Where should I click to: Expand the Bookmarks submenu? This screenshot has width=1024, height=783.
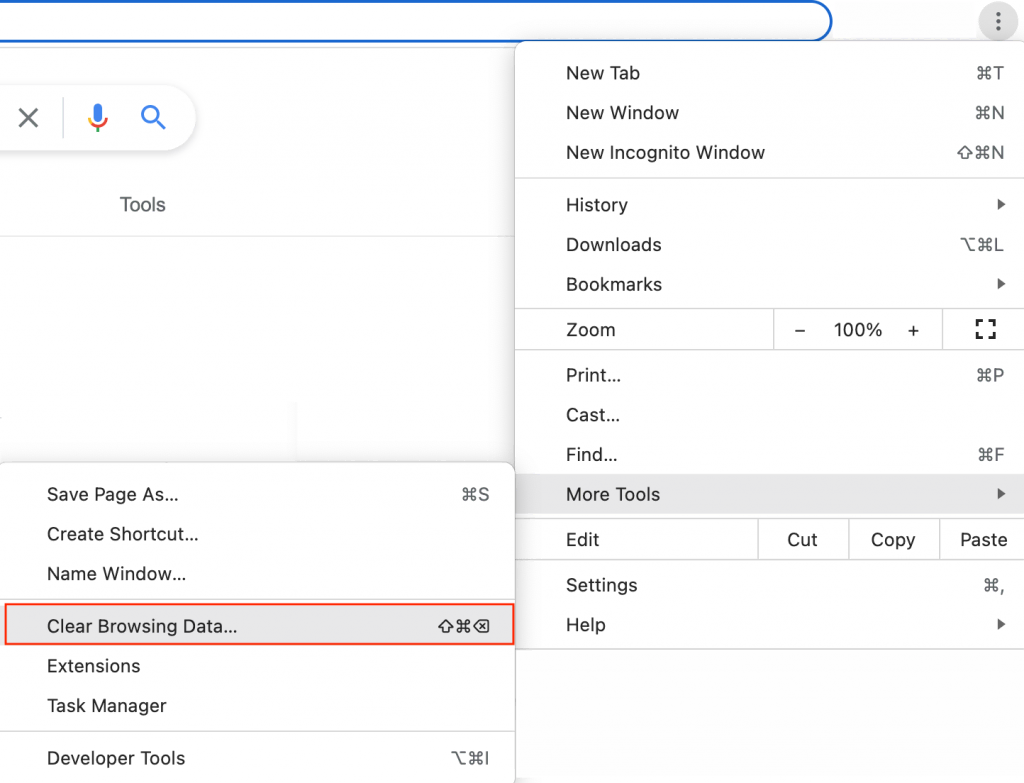coord(614,285)
